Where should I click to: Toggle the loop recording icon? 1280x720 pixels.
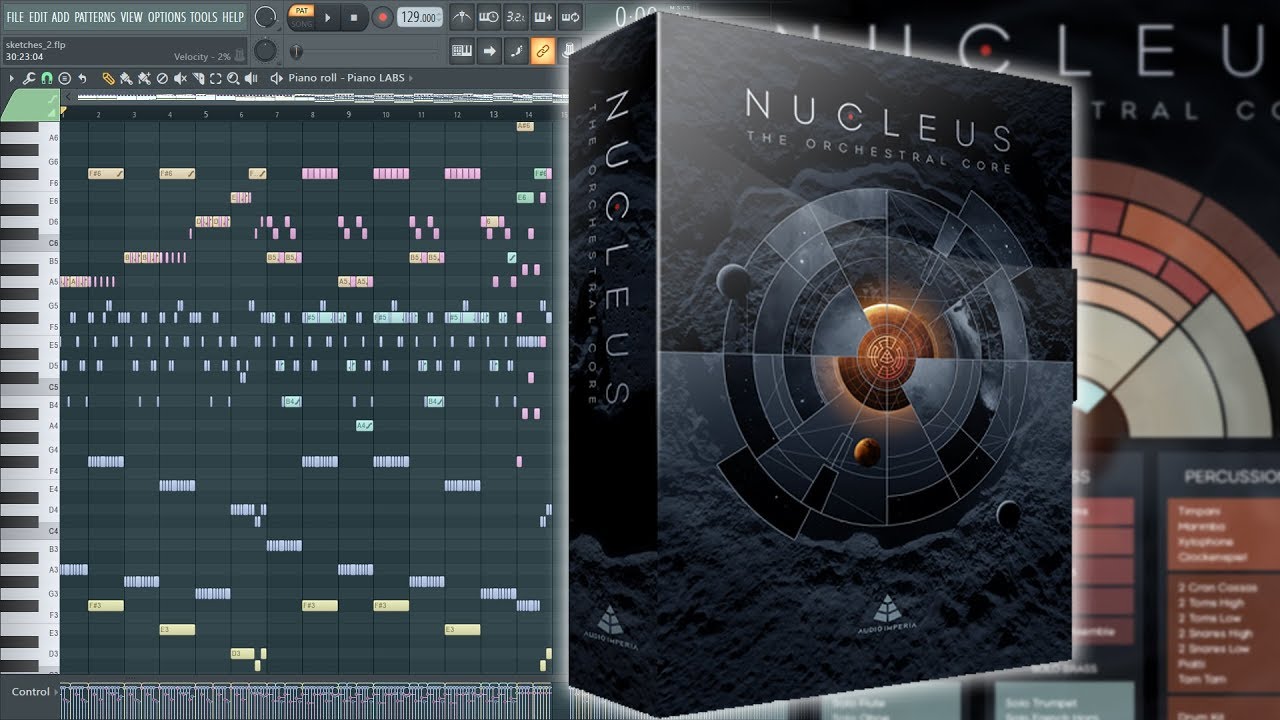pyautogui.click(x=569, y=17)
